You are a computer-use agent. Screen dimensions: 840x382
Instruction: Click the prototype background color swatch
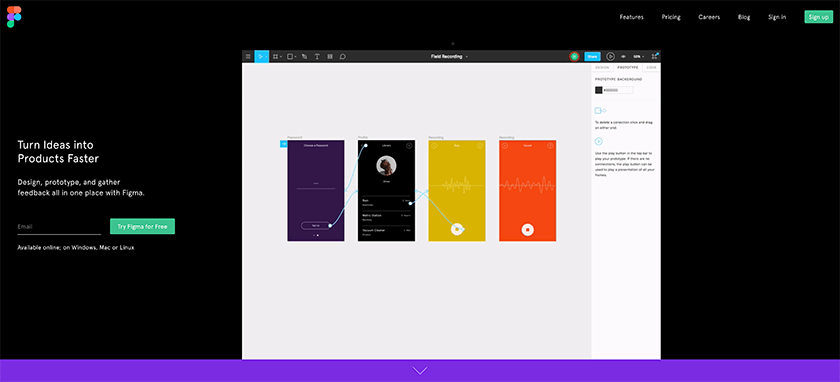click(x=598, y=90)
